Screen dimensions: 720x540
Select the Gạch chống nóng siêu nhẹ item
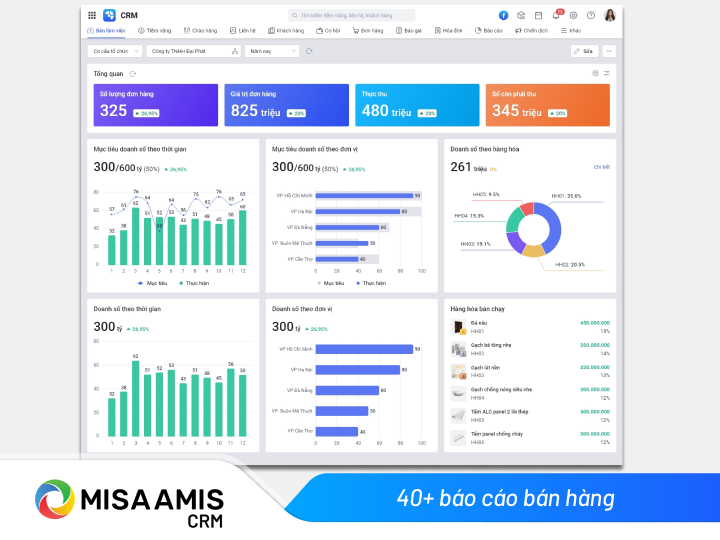click(530, 394)
